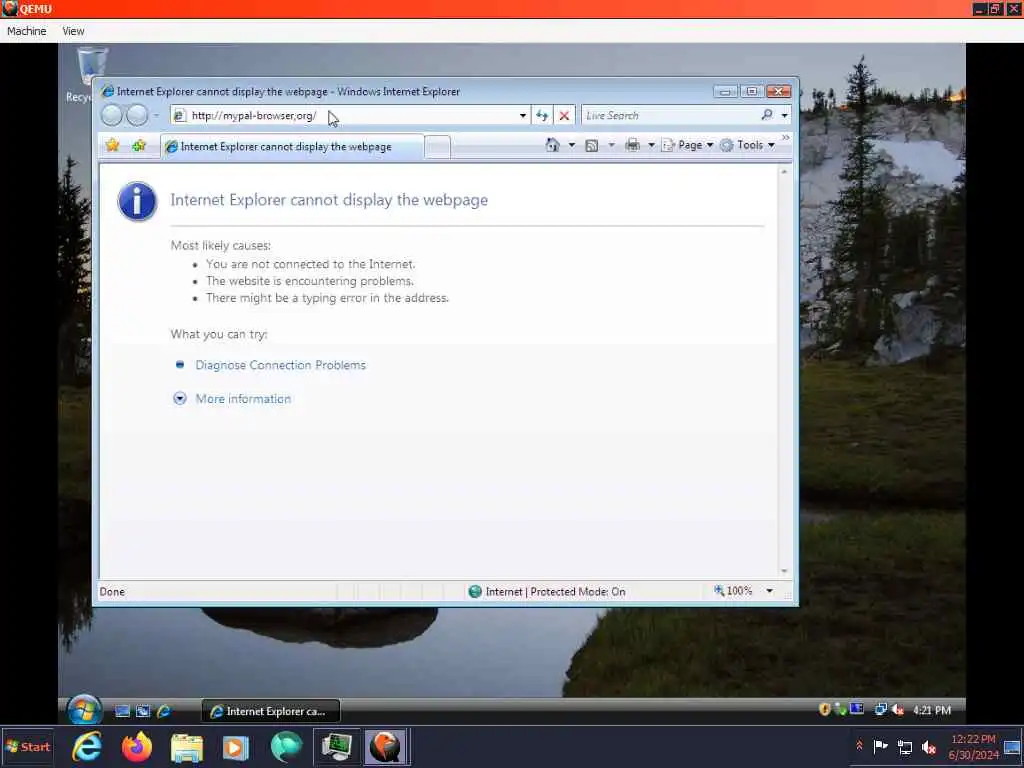Screen dimensions: 1024x768
Task: Open the Favorites Center star icon
Action: pyautogui.click(x=112, y=145)
